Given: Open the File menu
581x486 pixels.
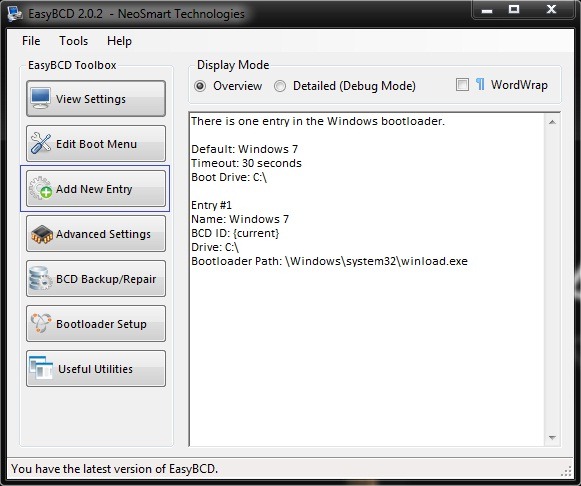Looking at the screenshot, I should click(x=31, y=41).
